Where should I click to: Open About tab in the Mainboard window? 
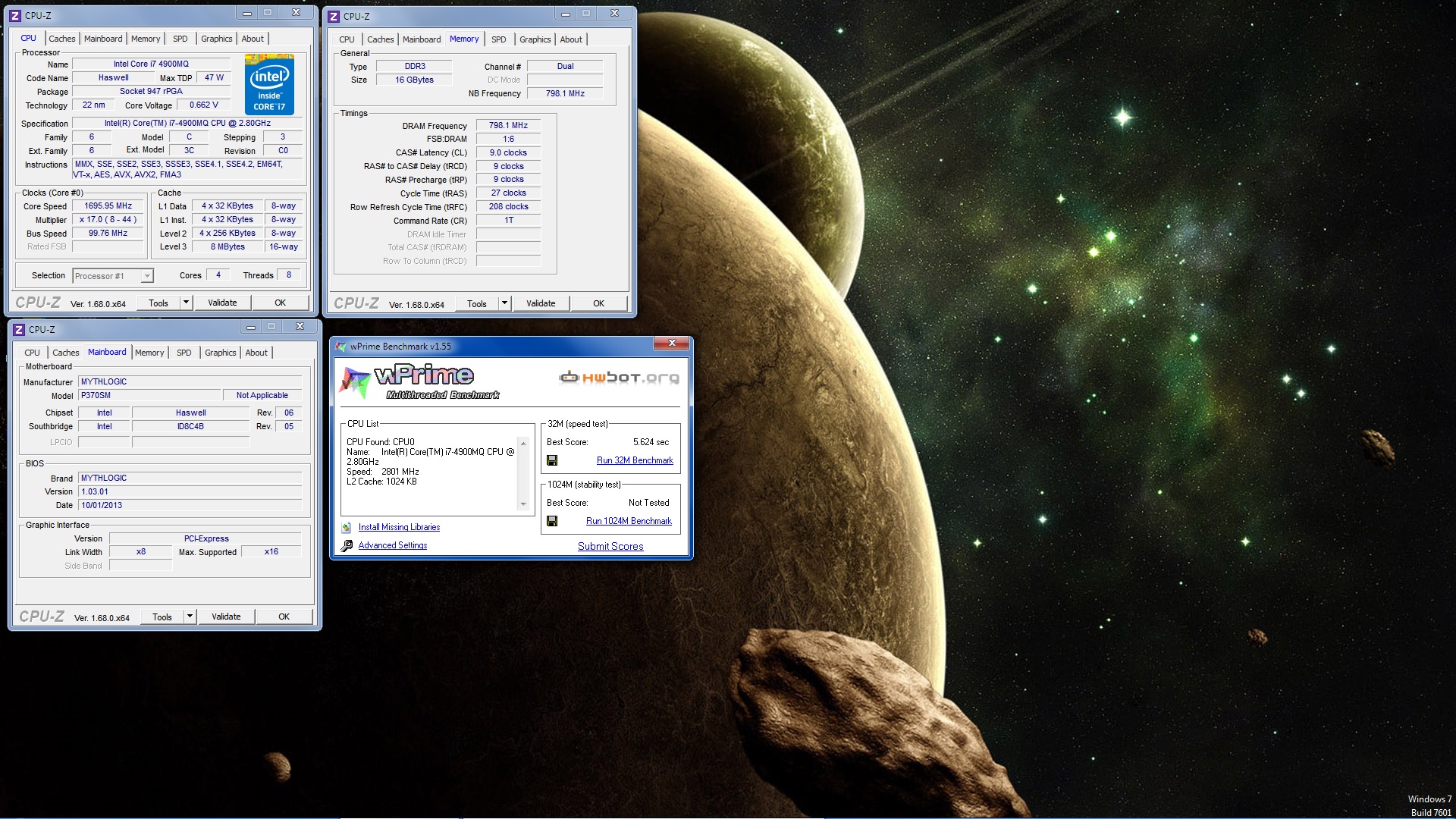256,353
